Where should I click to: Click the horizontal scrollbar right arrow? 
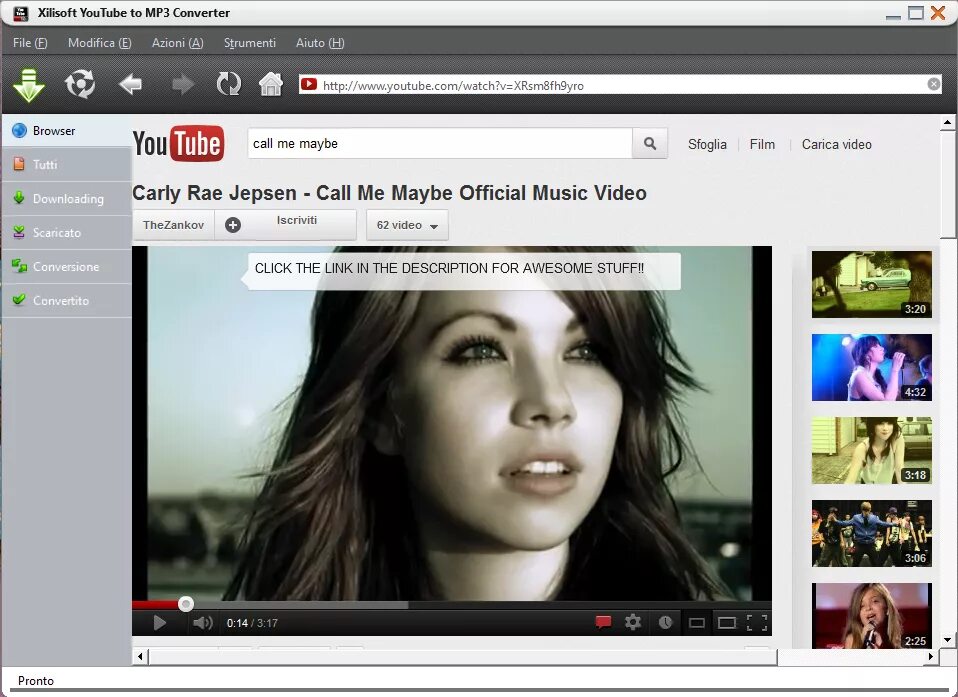coord(931,657)
